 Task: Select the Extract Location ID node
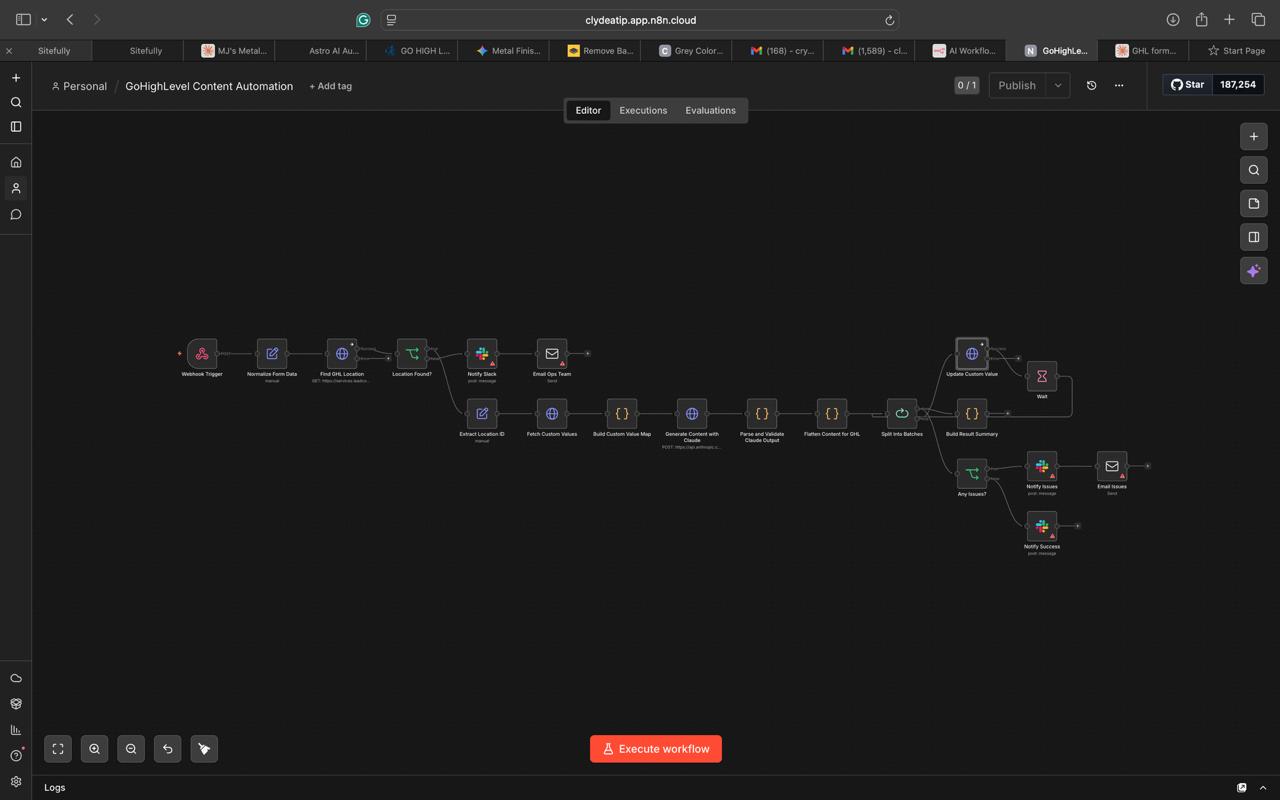pyautogui.click(x=482, y=414)
